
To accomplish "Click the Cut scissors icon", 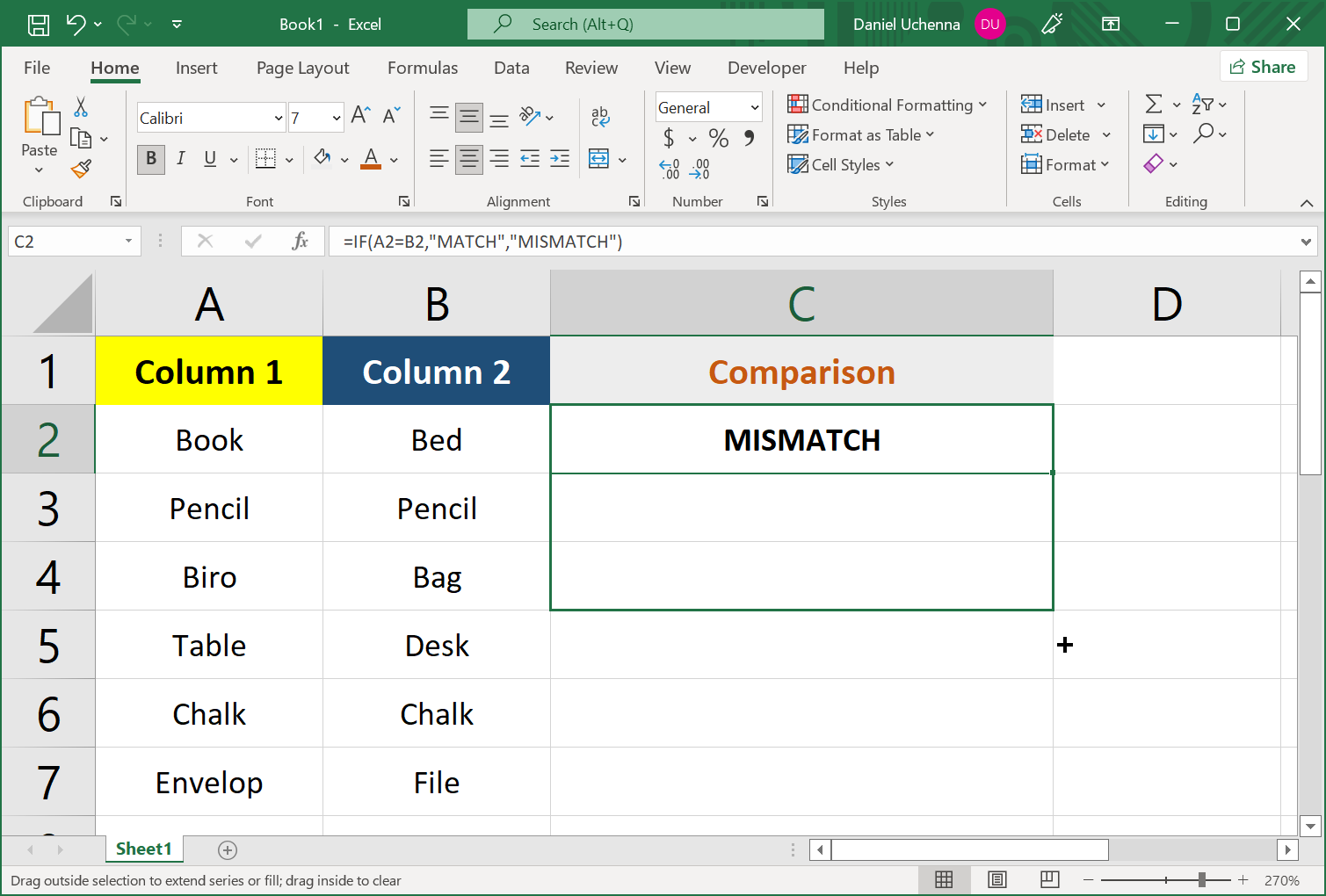I will click(81, 107).
